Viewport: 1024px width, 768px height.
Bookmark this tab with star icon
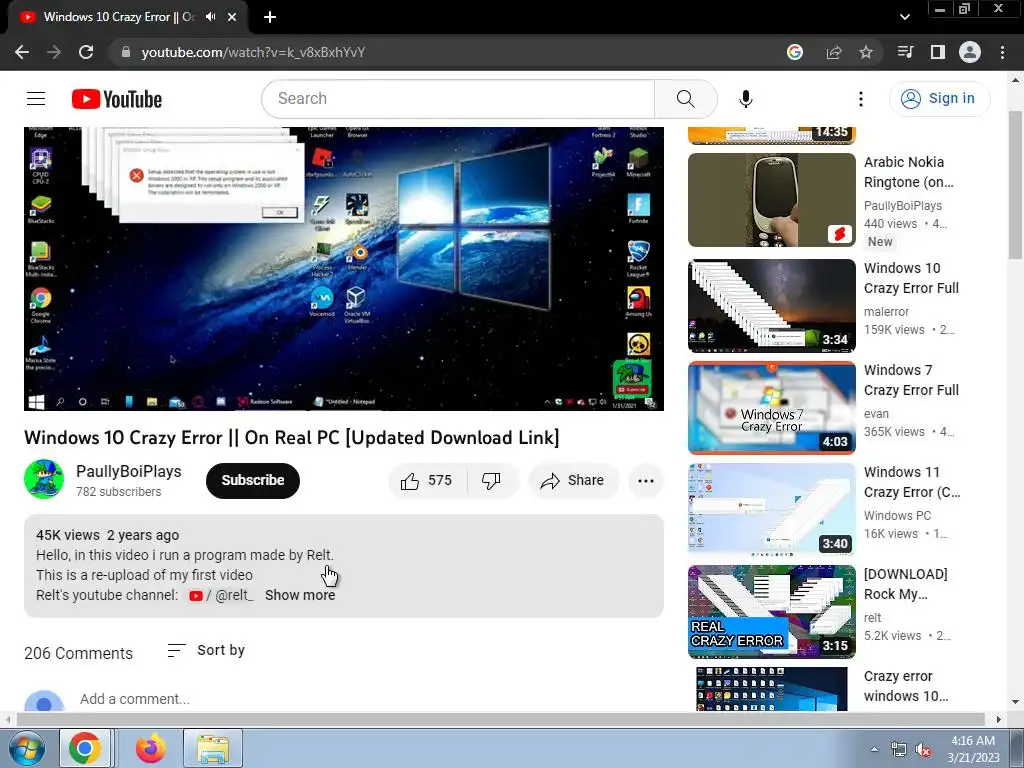866,52
